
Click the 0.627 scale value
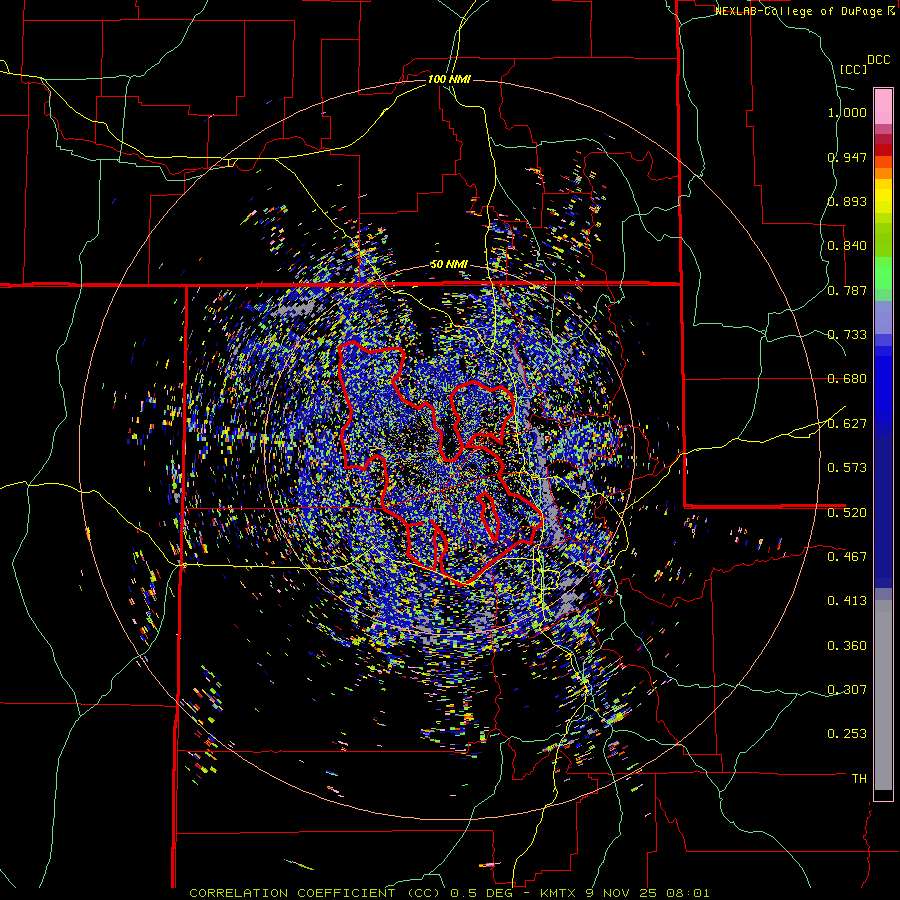pos(847,424)
